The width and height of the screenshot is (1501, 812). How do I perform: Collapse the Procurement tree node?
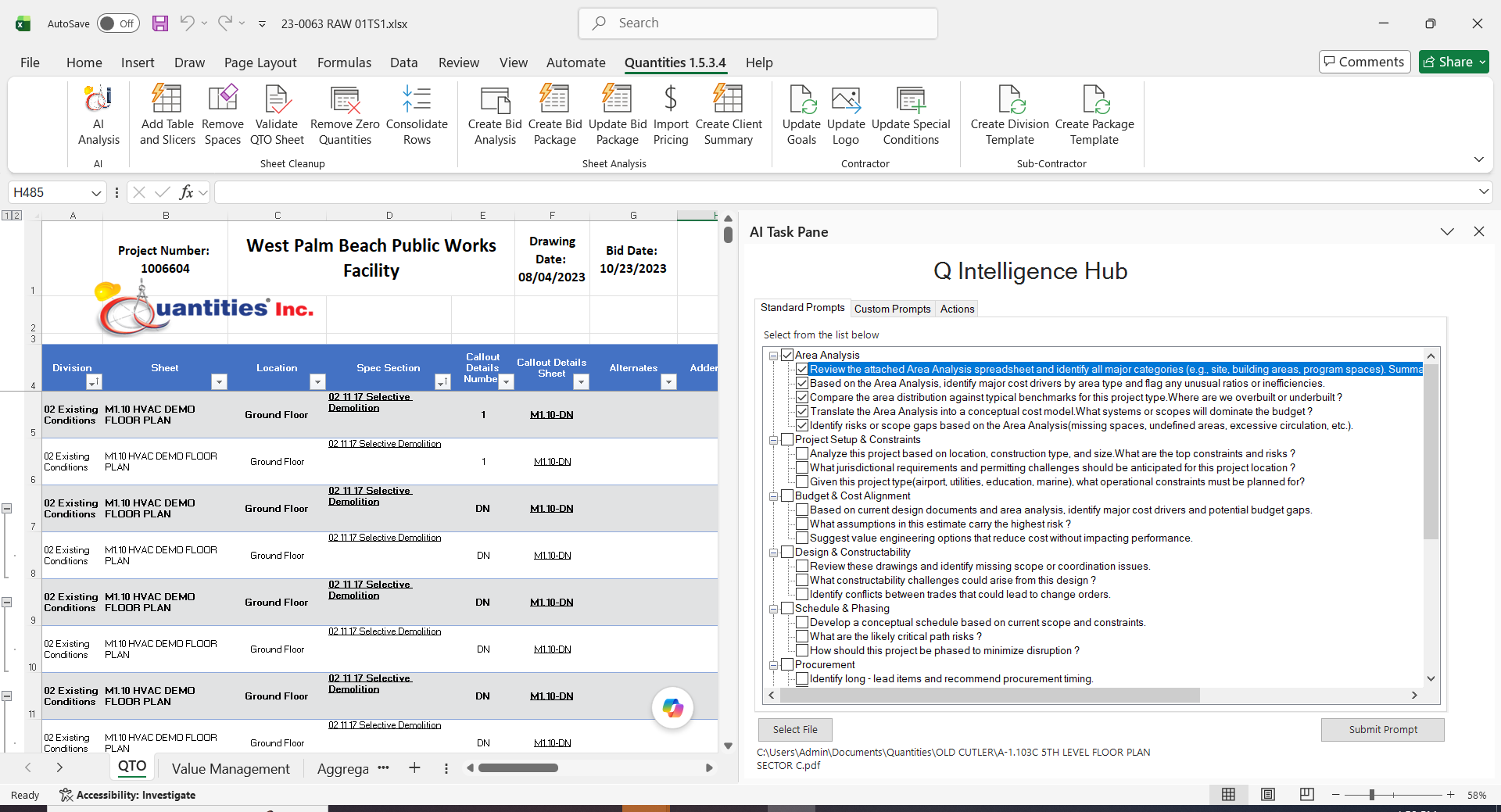click(x=773, y=665)
